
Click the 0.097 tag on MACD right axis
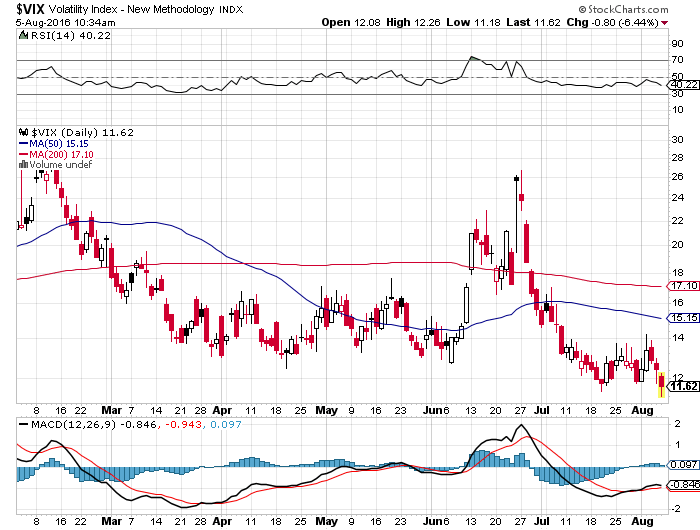coord(683,465)
